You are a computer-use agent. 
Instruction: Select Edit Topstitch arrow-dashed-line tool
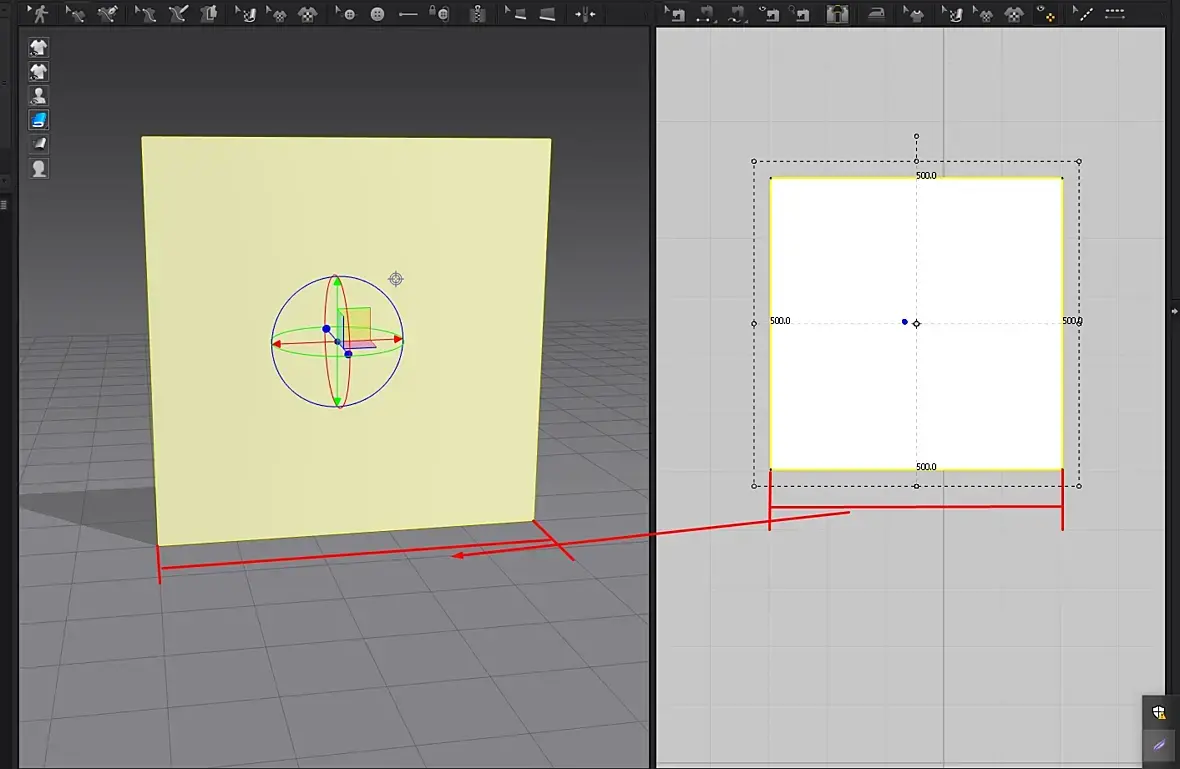click(x=1082, y=14)
